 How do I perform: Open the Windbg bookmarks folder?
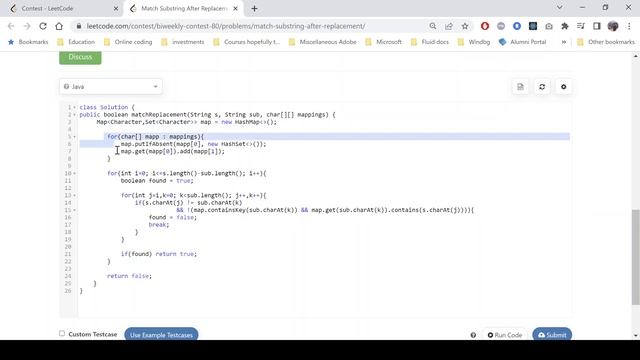(x=473, y=42)
